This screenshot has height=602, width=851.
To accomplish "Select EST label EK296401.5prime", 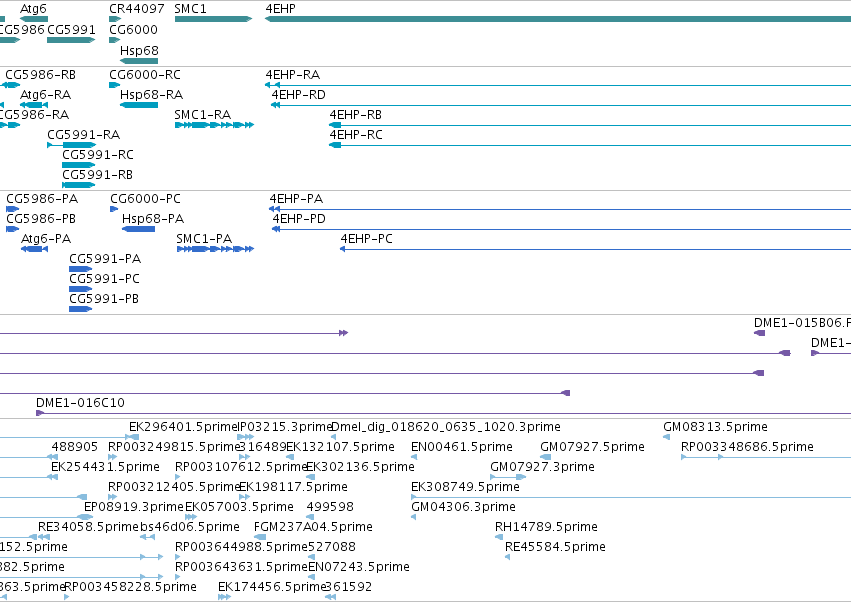I will [x=184, y=427].
